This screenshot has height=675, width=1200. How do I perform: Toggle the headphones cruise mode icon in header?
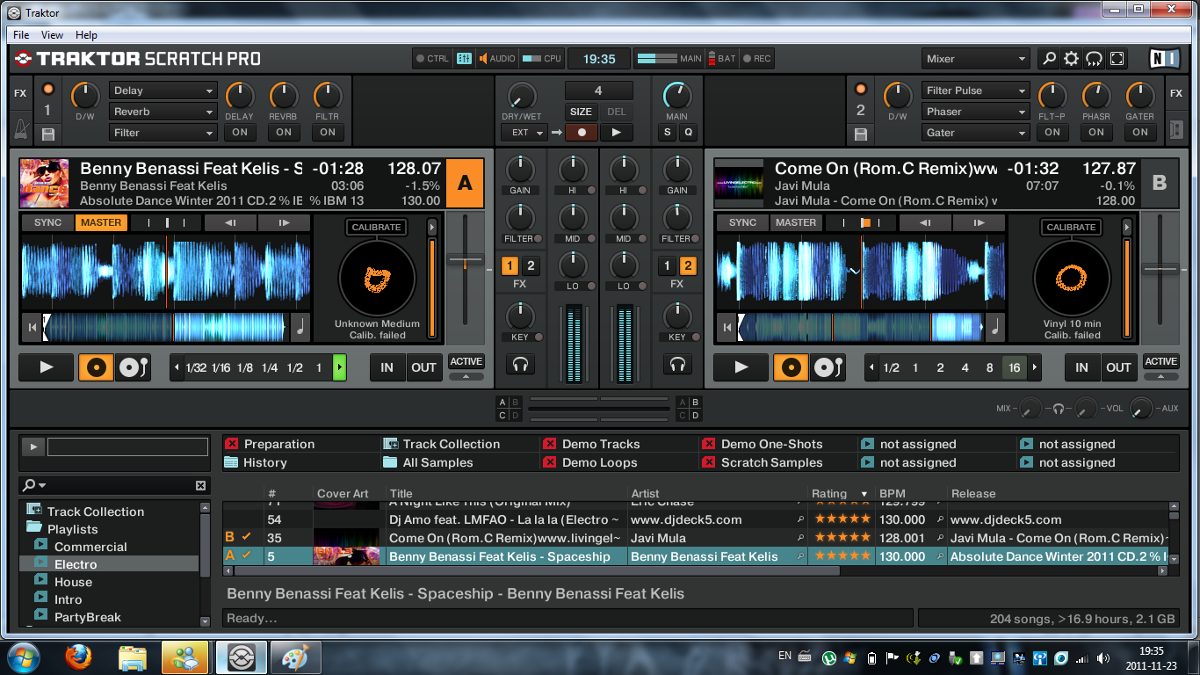coord(1094,59)
